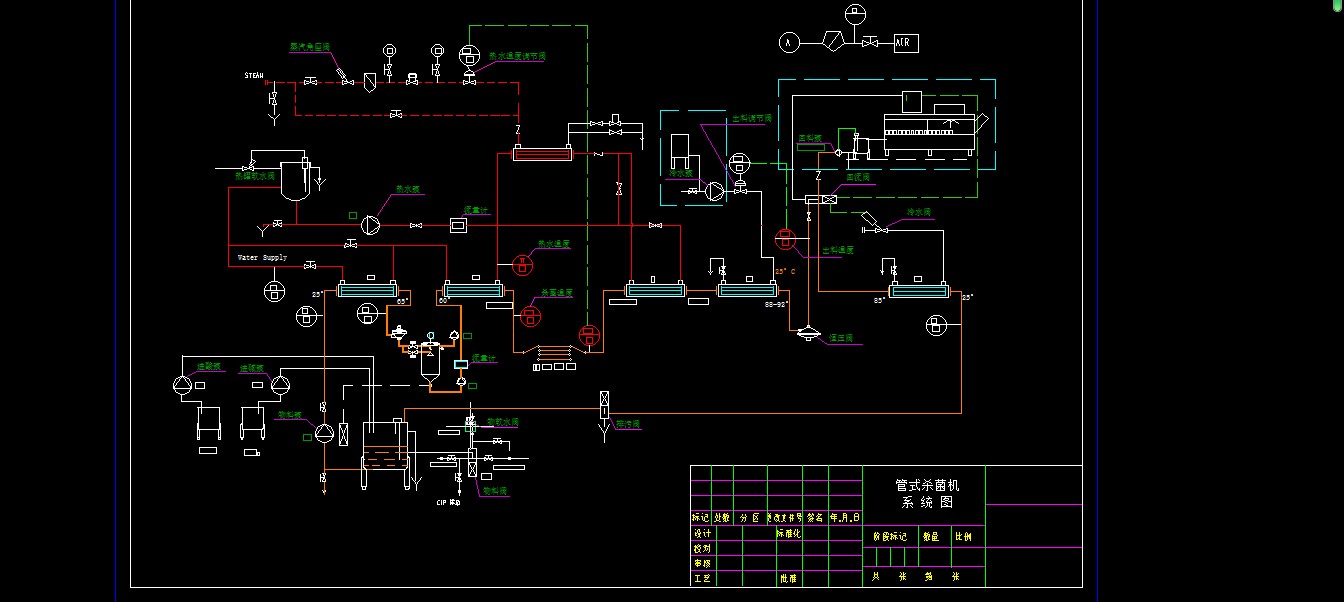Click the 冷水阀 label

point(919,213)
